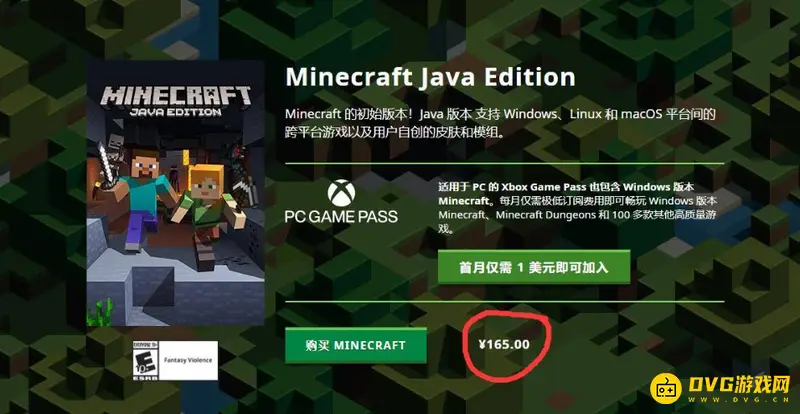Screen dimensions: 800x414
Task: Click the 购买 MINECRAFT buy button
Action: [356, 346]
